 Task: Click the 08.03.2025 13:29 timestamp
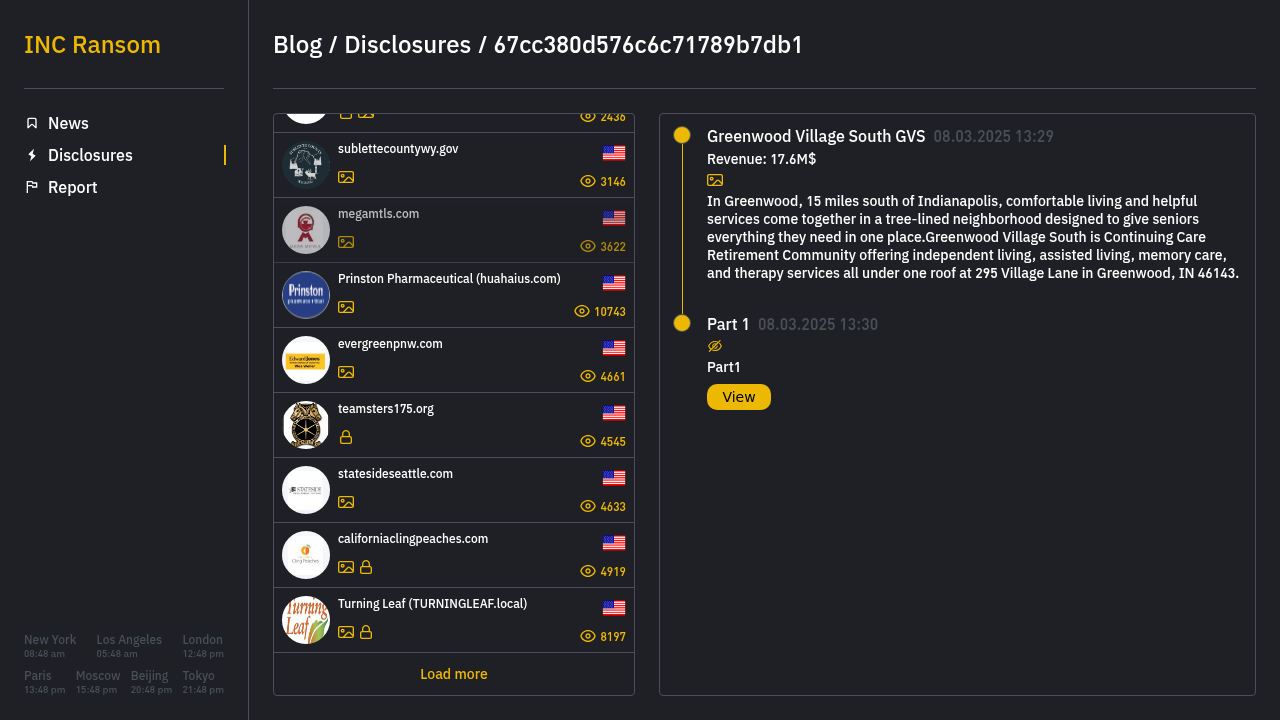tap(994, 136)
